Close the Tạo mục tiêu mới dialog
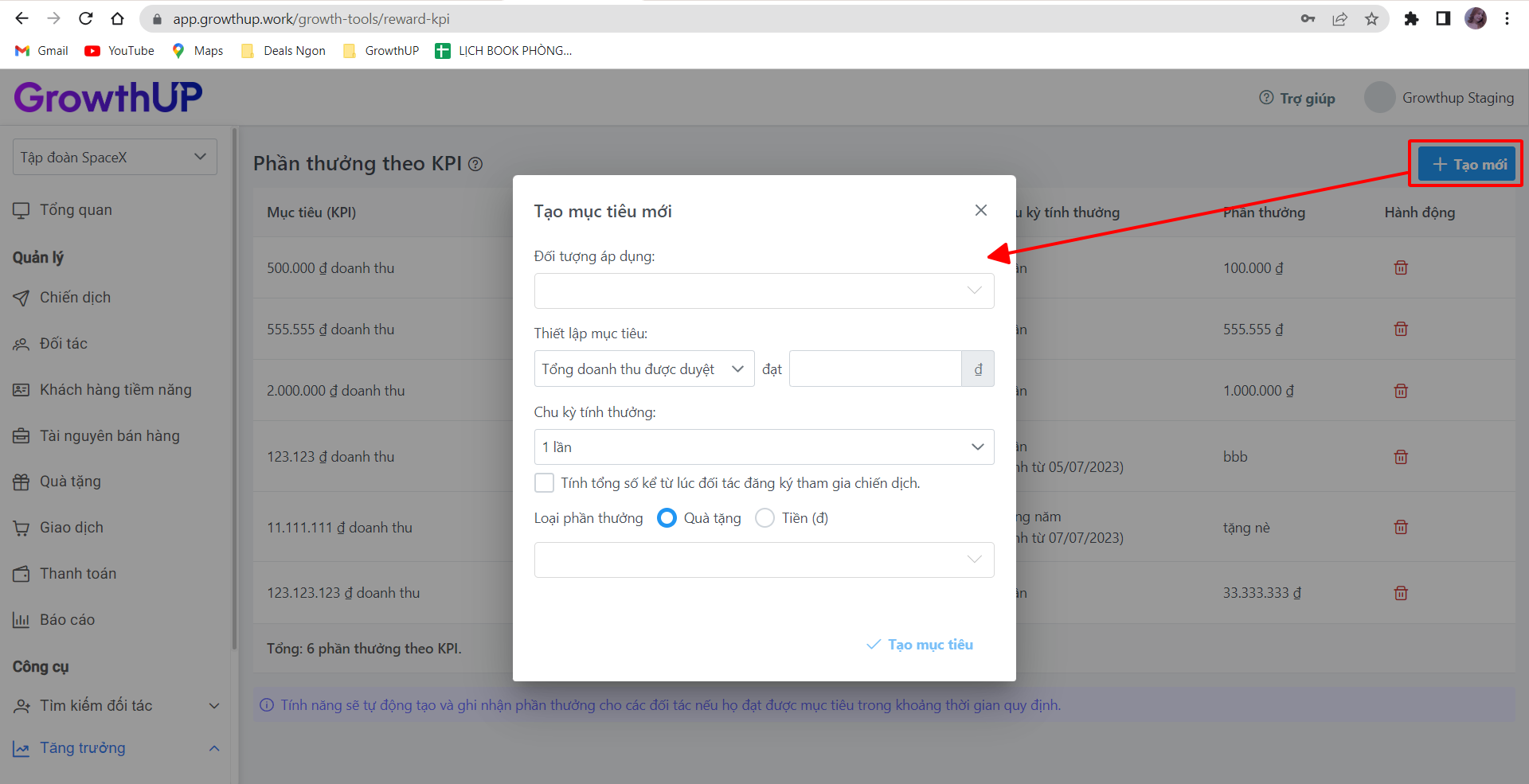Viewport: 1529px width, 784px height. [980, 210]
